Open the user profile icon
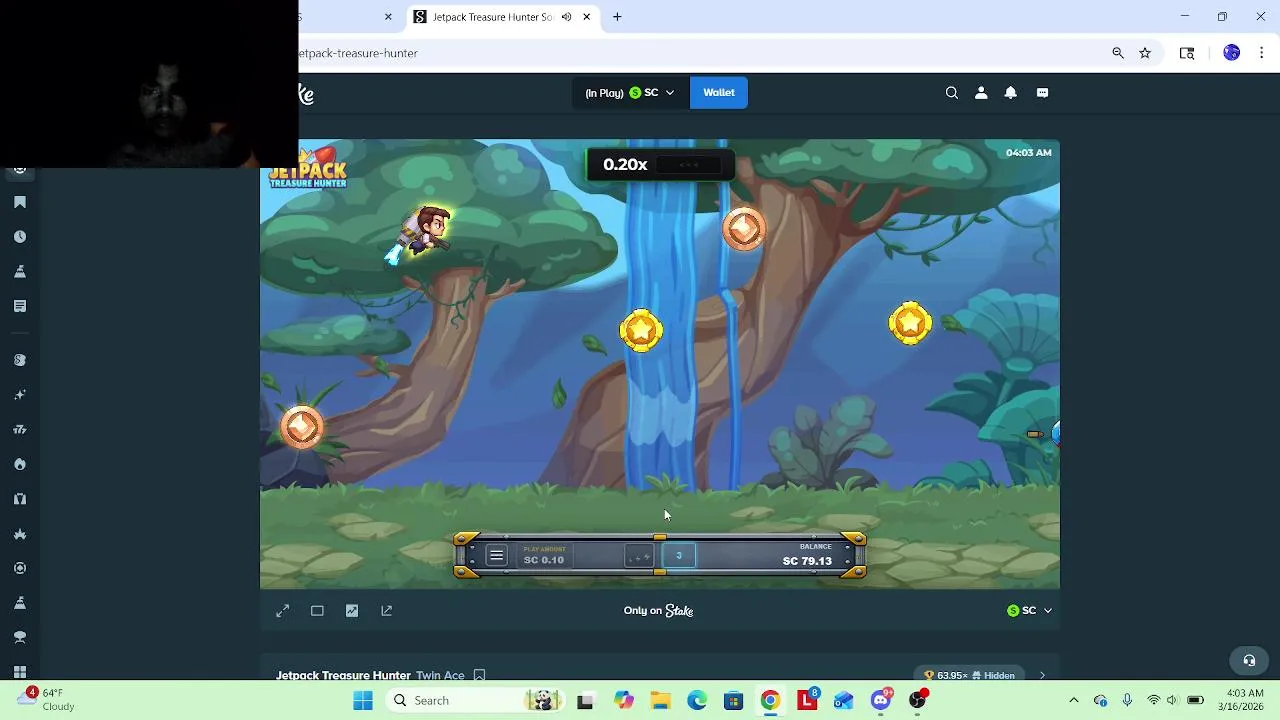 click(981, 92)
